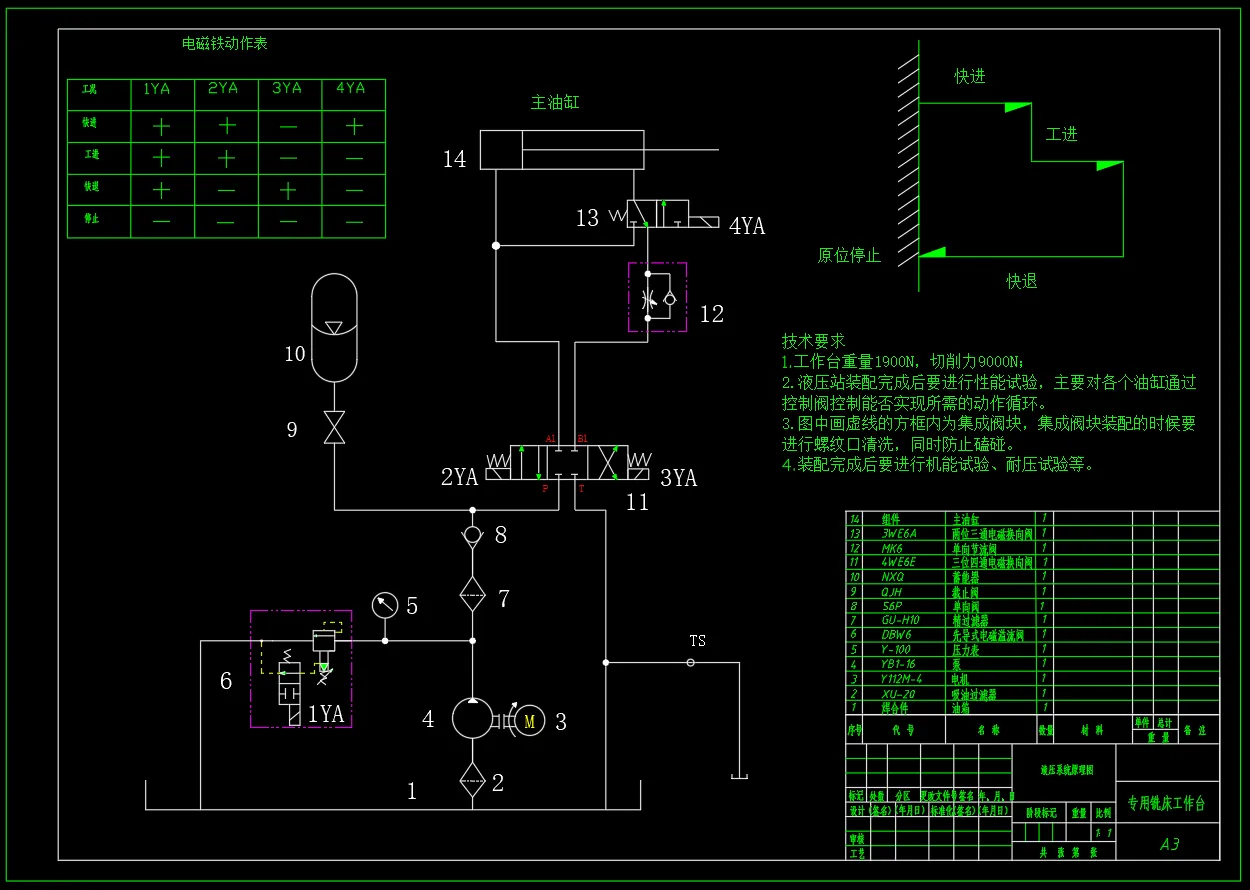This screenshot has width=1250, height=890.
Task: Click the 电磁铁动作表 table title
Action: [224, 43]
